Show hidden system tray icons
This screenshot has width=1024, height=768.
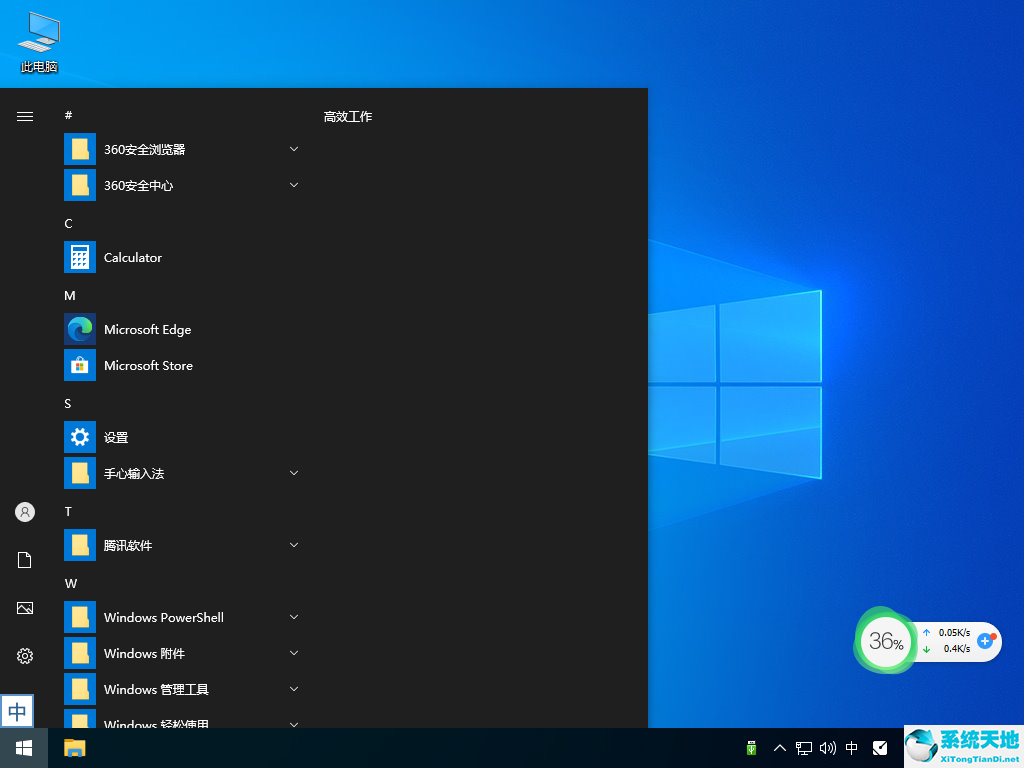click(779, 748)
